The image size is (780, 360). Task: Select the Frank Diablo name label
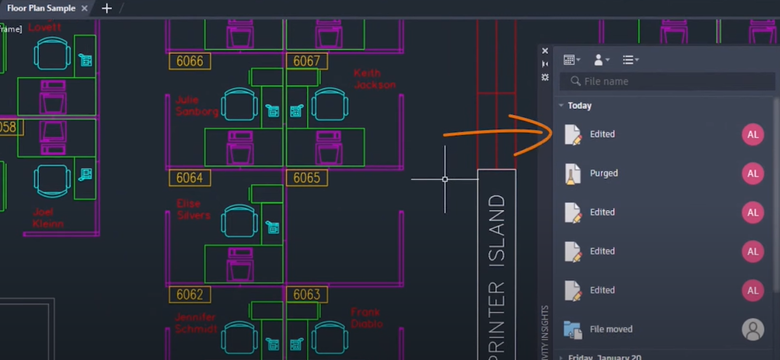pos(367,318)
